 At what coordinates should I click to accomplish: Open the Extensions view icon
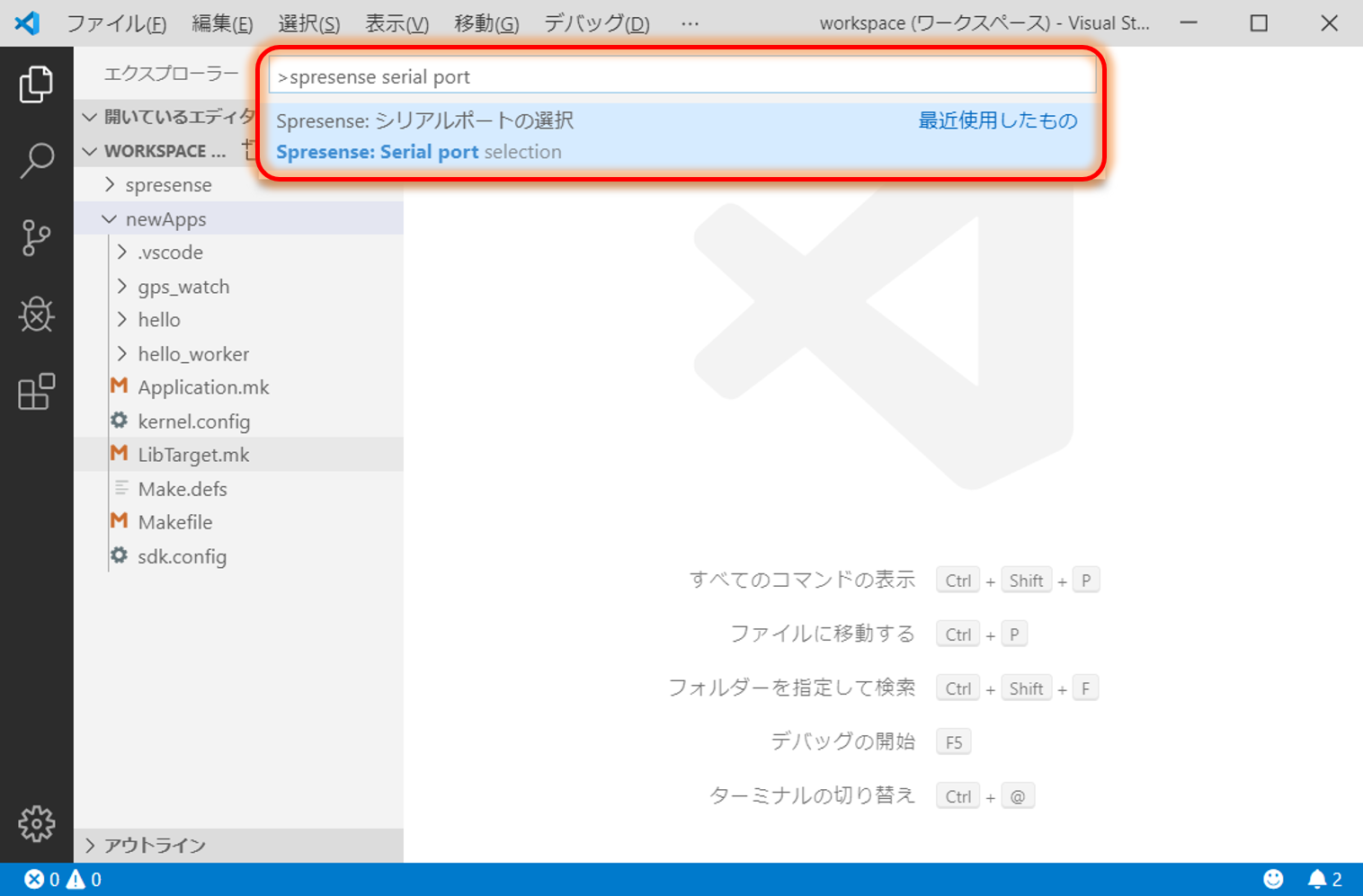coord(36,392)
